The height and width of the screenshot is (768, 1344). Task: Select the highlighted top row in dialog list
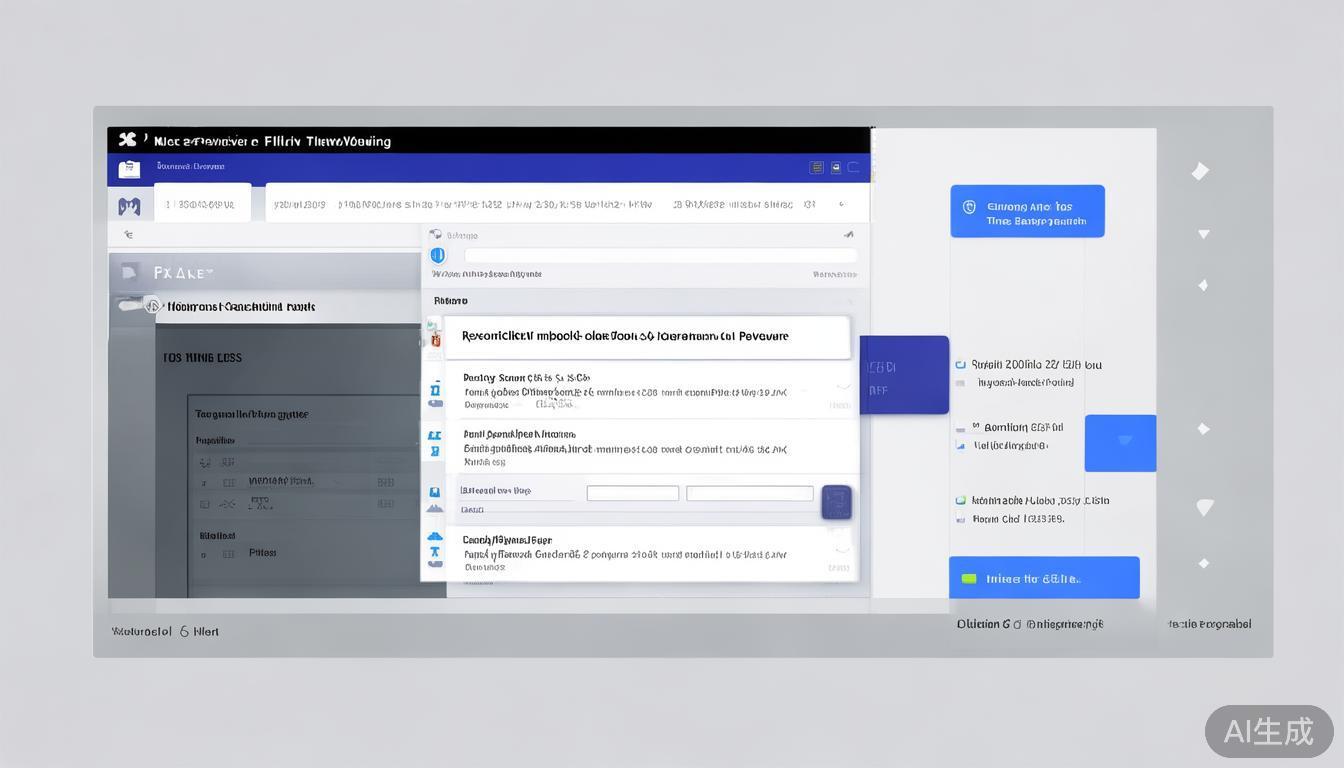tap(646, 337)
